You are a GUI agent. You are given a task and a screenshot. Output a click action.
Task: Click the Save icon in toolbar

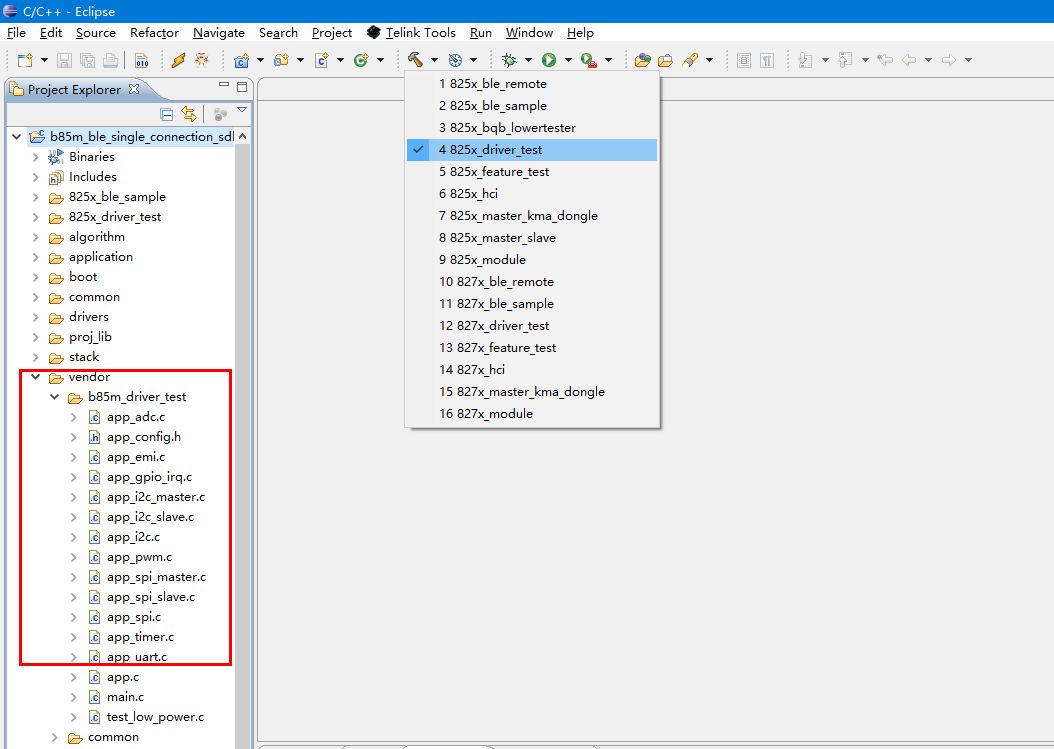click(65, 60)
